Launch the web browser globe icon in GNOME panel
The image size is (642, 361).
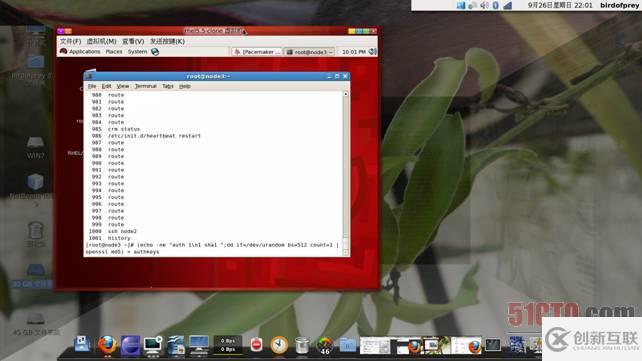click(155, 52)
